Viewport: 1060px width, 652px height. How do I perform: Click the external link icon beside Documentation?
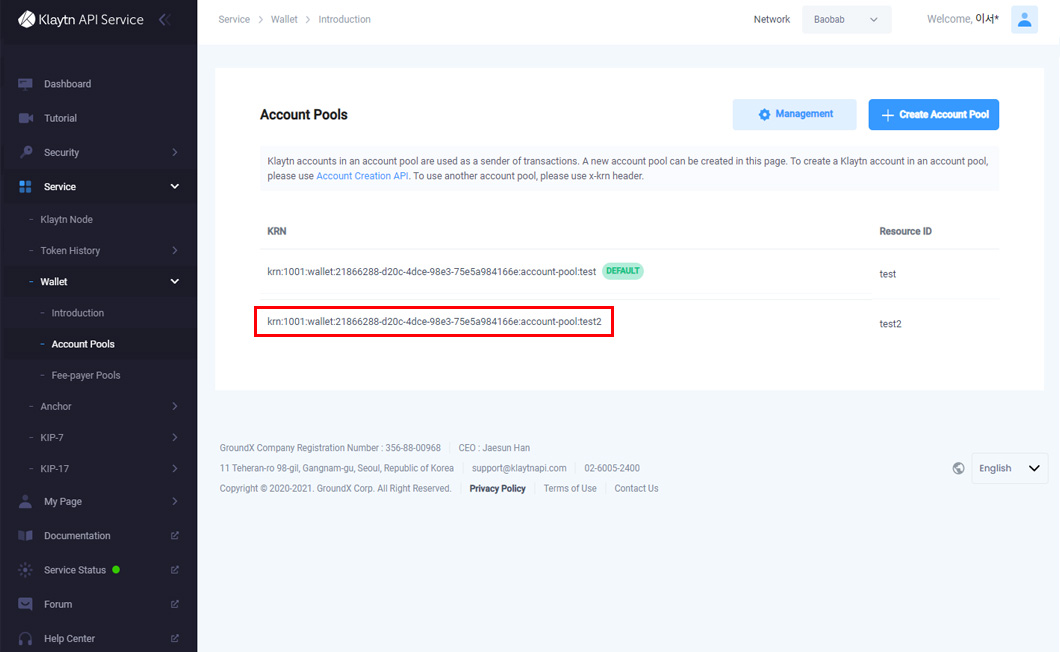click(x=174, y=536)
